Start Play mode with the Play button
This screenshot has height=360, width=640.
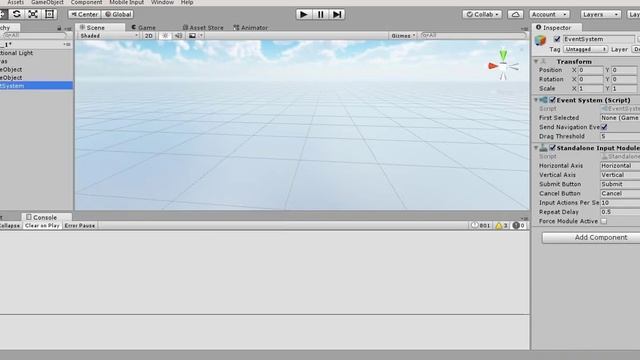pyautogui.click(x=304, y=14)
